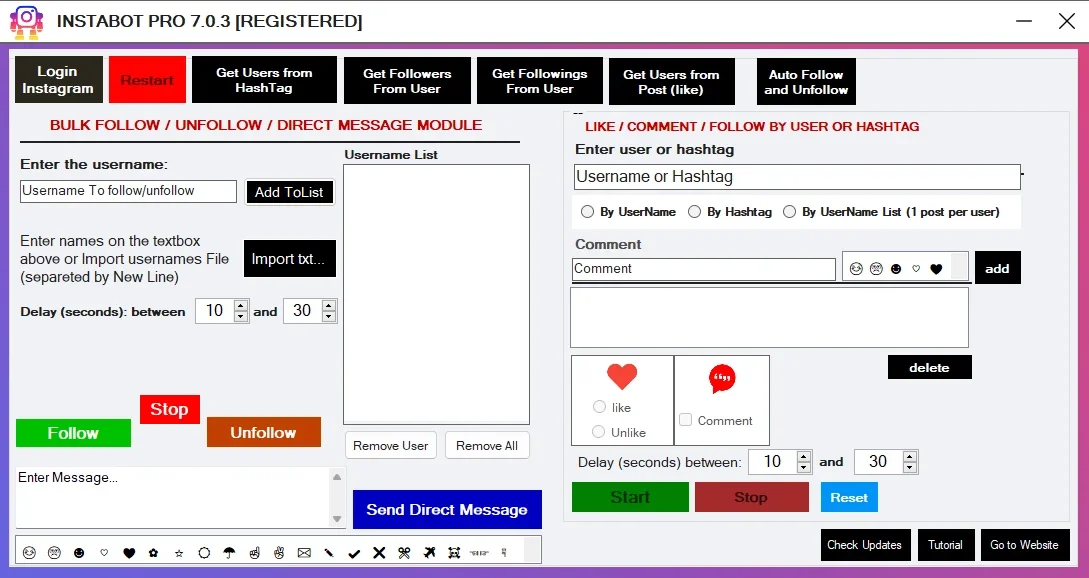This screenshot has height=578, width=1089.
Task: Decrease like module minimum delay of 10
Action: [804, 468]
